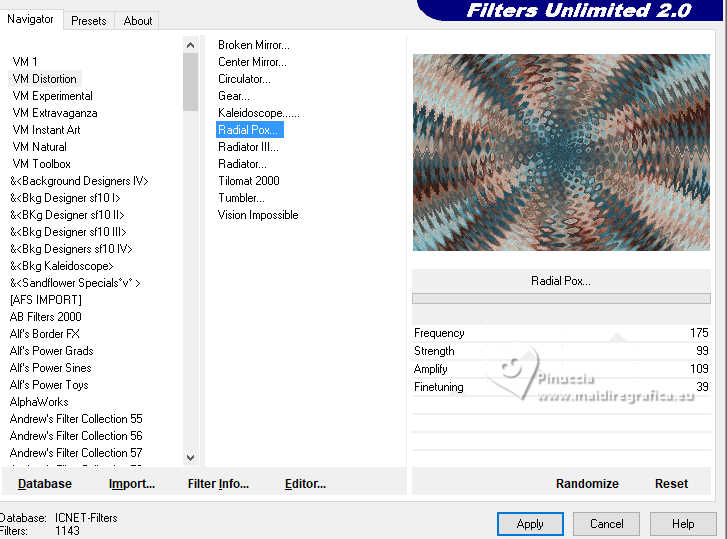Select Andrew's Filter Collection 57

tap(76, 453)
